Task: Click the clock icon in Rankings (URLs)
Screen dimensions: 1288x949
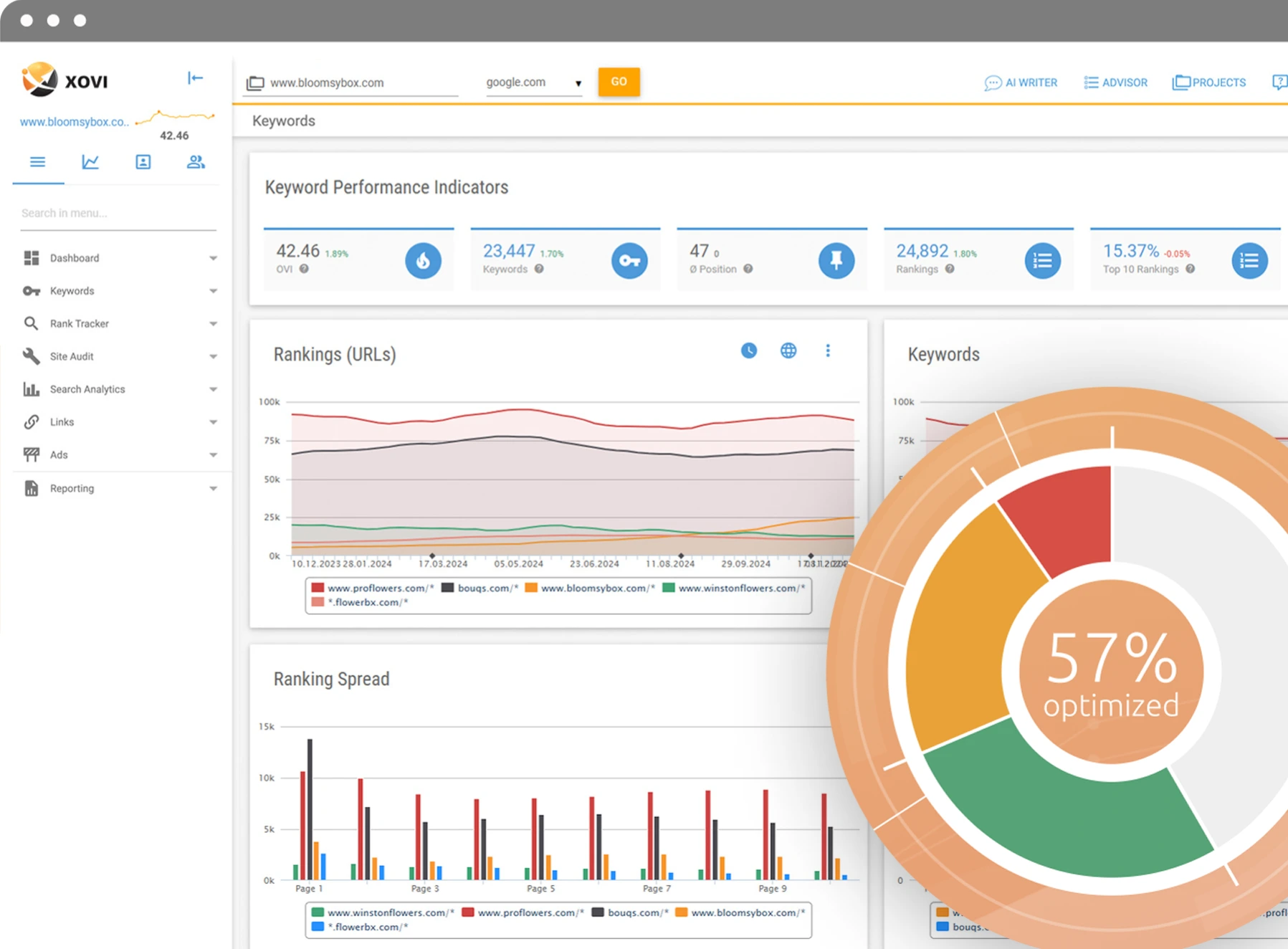Action: [748, 350]
